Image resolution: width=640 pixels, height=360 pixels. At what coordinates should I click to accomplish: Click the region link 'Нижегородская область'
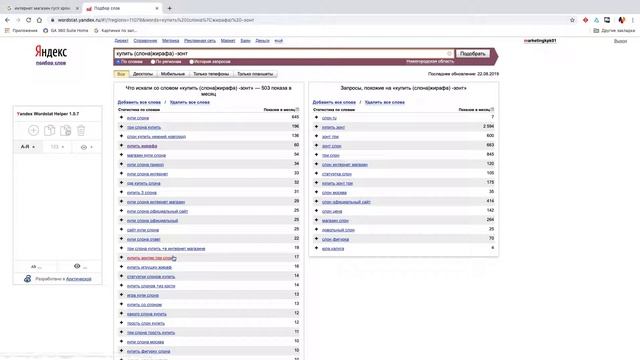point(430,61)
